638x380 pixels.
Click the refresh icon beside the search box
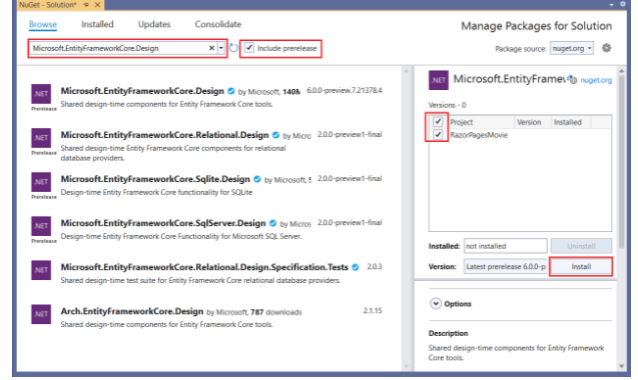(234, 48)
